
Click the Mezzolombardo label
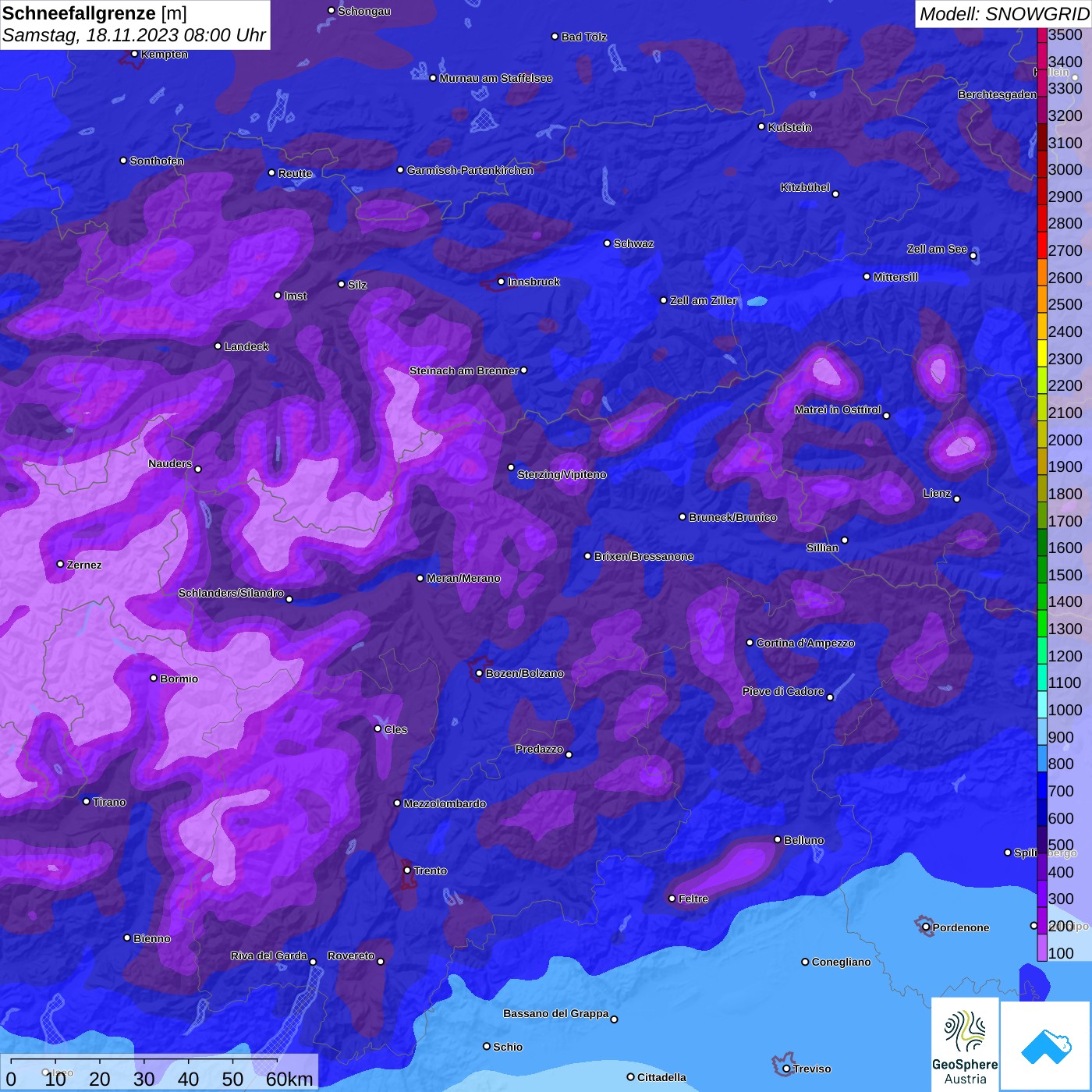[445, 803]
